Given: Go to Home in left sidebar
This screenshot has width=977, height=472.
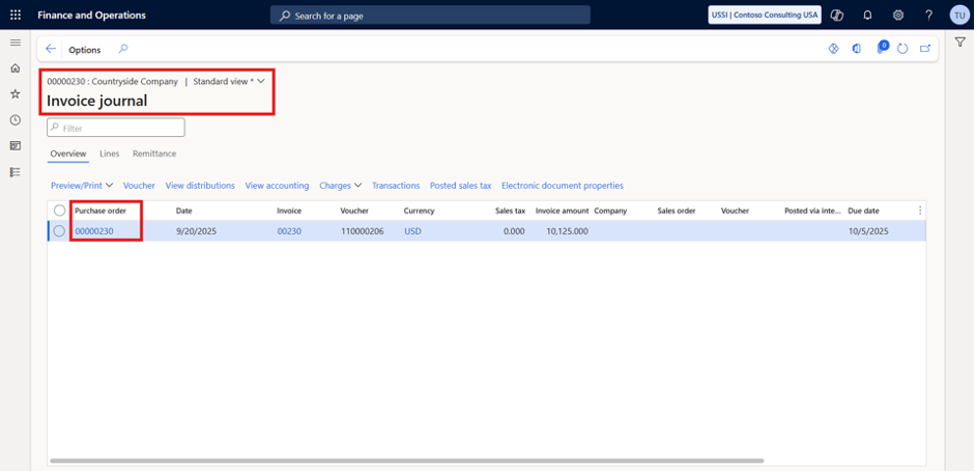Looking at the screenshot, I should pyautogui.click(x=16, y=68).
